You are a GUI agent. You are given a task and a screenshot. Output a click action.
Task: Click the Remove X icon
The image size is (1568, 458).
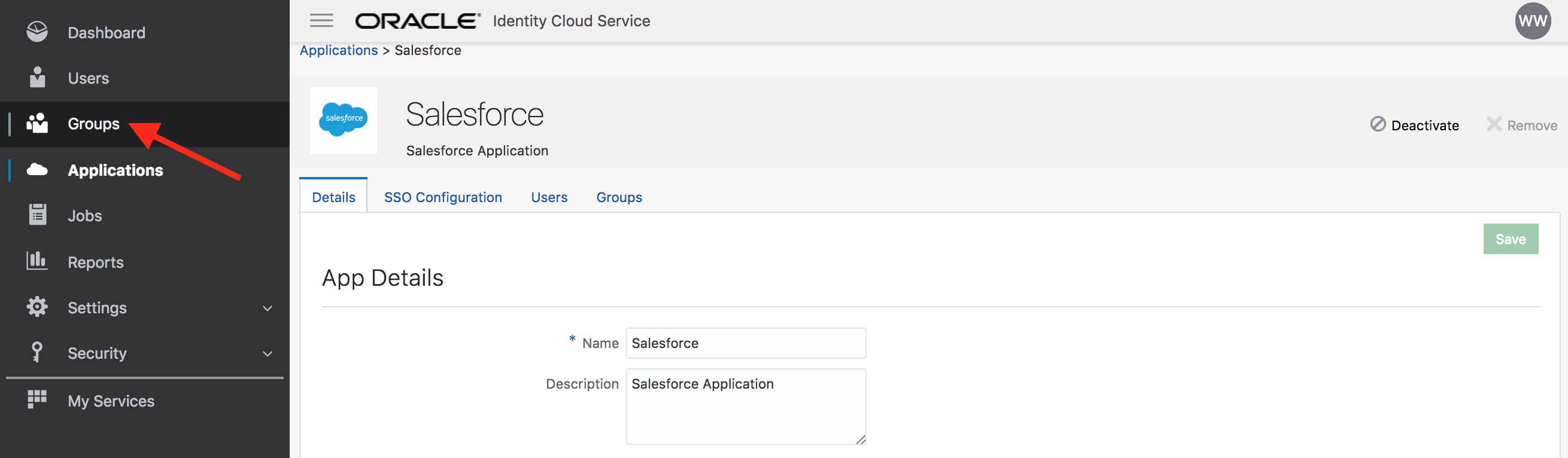tap(1494, 124)
